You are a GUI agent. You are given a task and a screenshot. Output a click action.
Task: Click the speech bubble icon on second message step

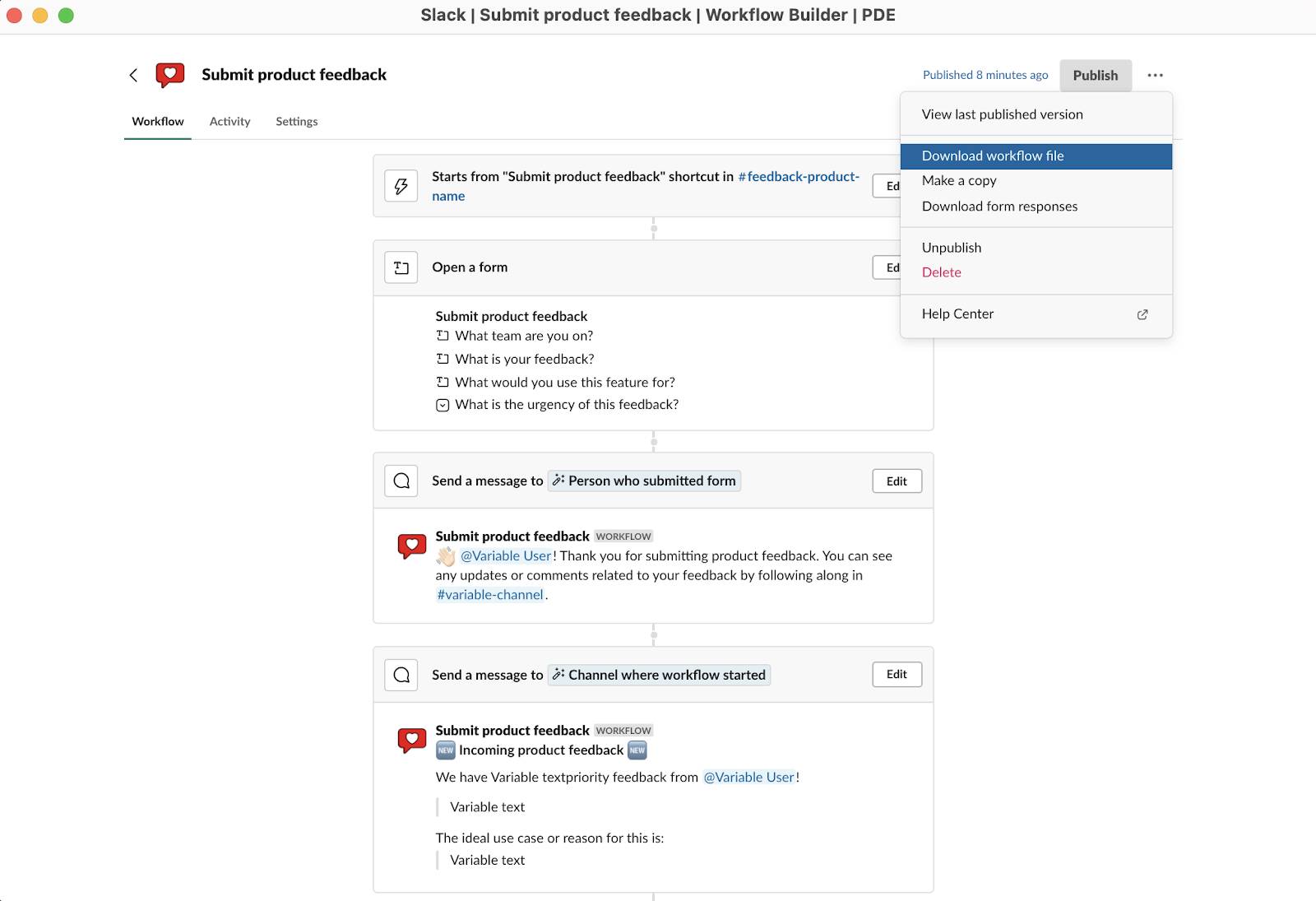(401, 674)
